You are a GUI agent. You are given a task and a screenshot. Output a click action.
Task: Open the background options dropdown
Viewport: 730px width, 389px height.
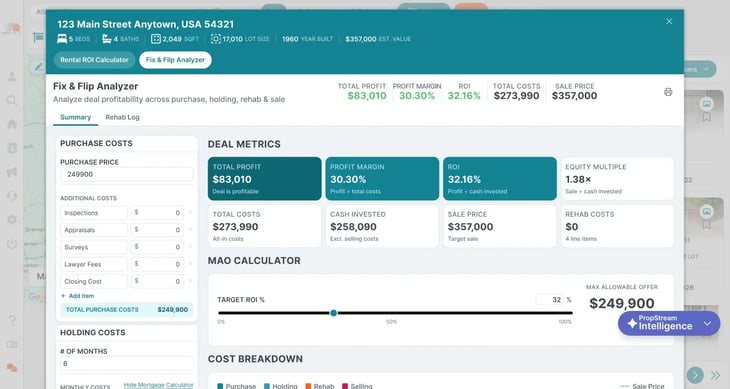coord(700,69)
